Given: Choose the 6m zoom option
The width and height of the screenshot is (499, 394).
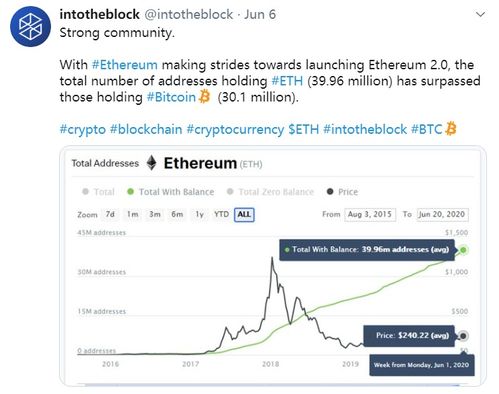Looking at the screenshot, I should point(177,214).
